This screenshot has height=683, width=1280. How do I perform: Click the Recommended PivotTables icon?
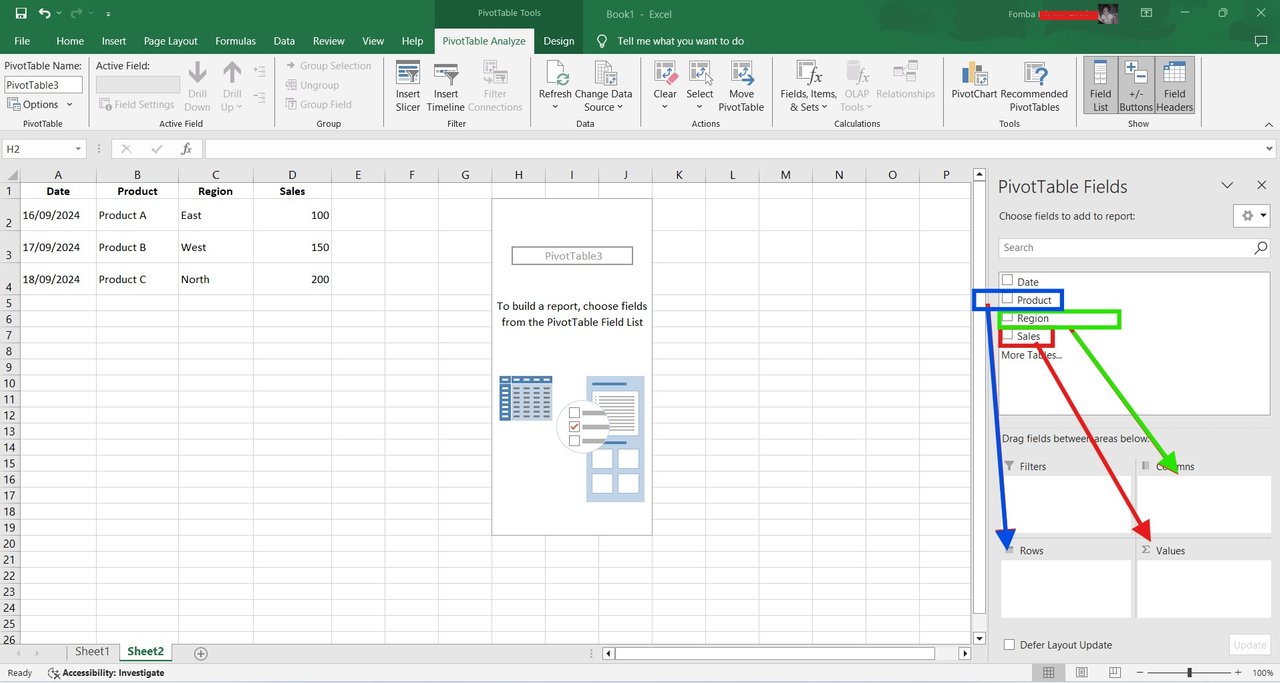pyautogui.click(x=1034, y=86)
